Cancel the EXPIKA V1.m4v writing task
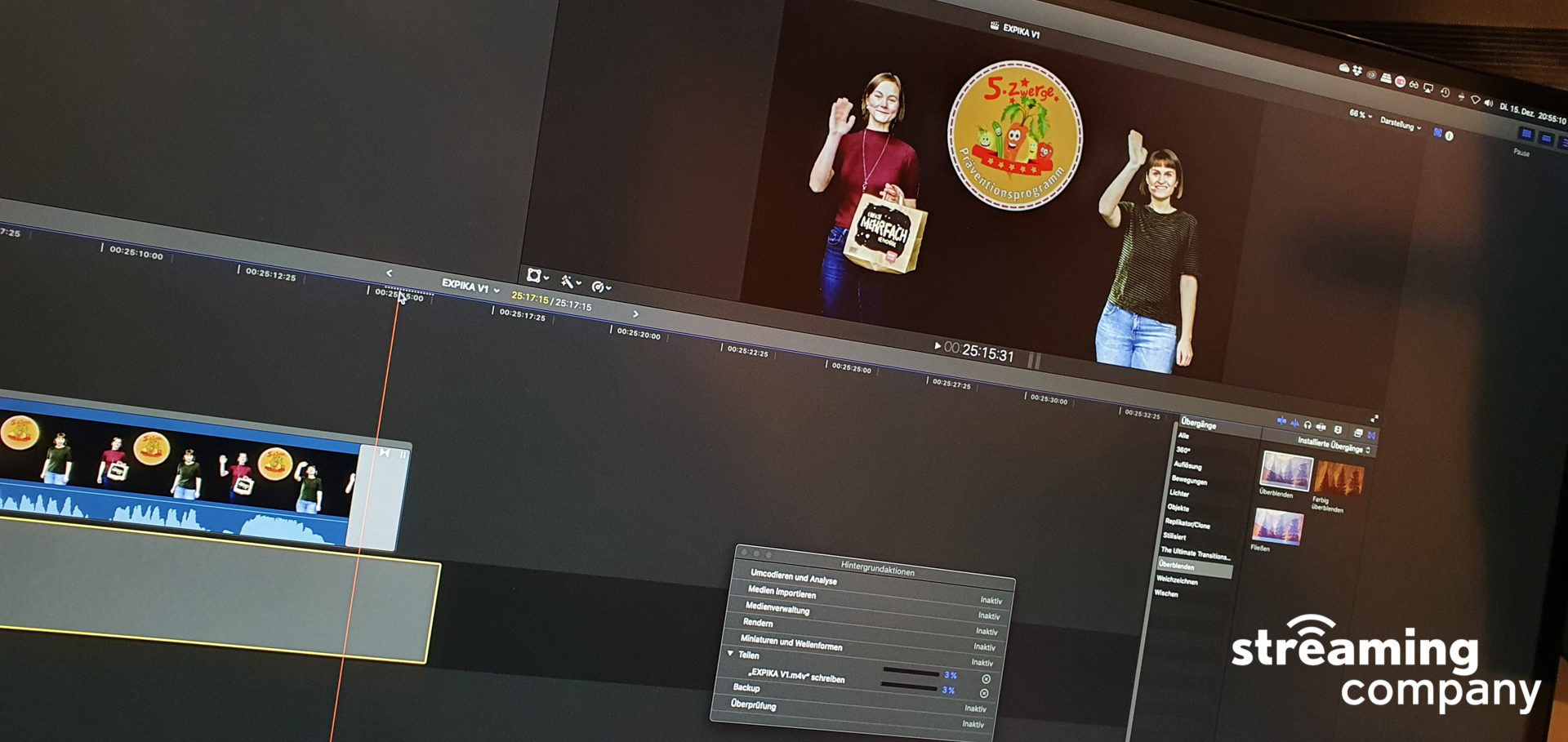 pos(984,693)
